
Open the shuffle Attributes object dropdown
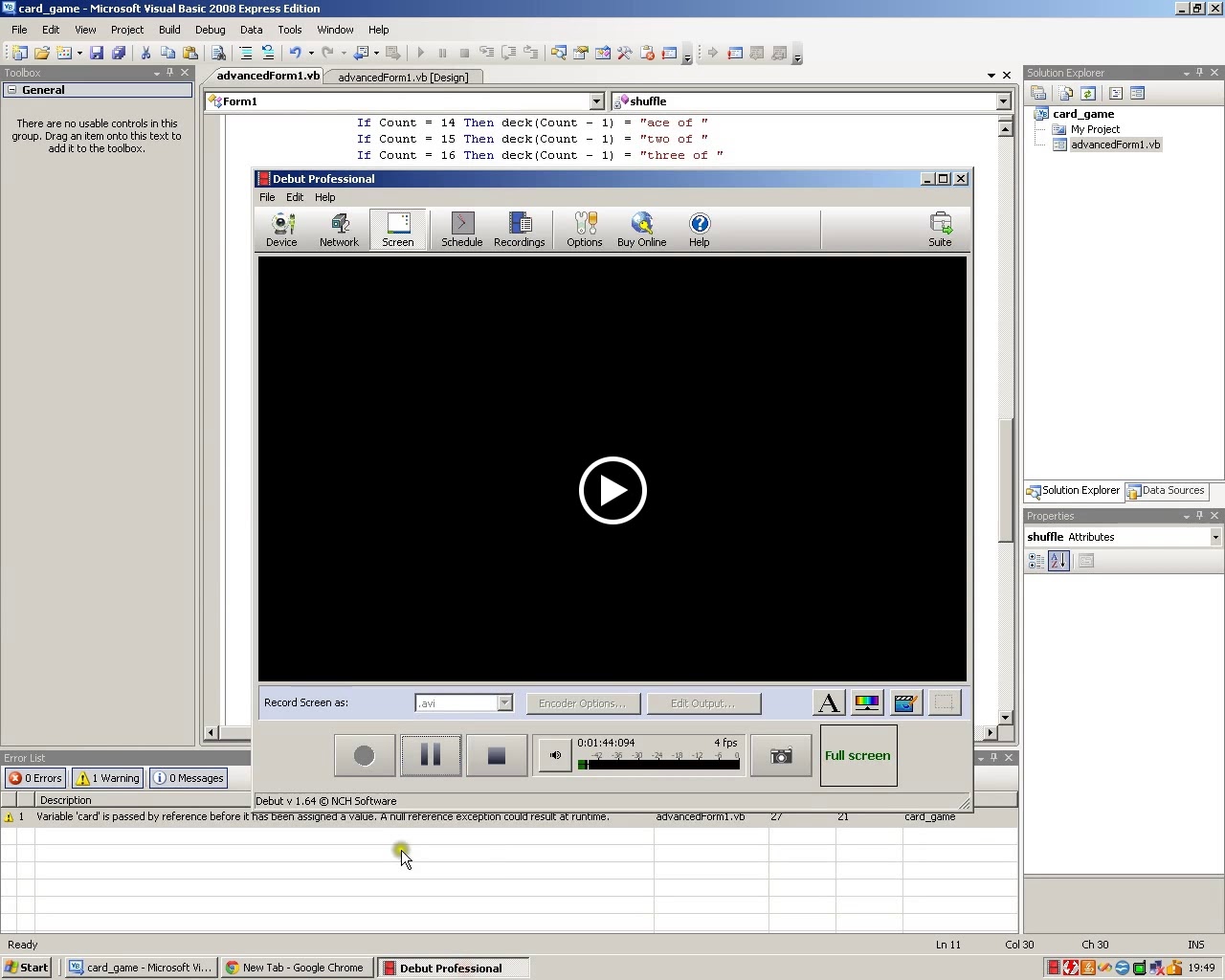pyautogui.click(x=1215, y=537)
